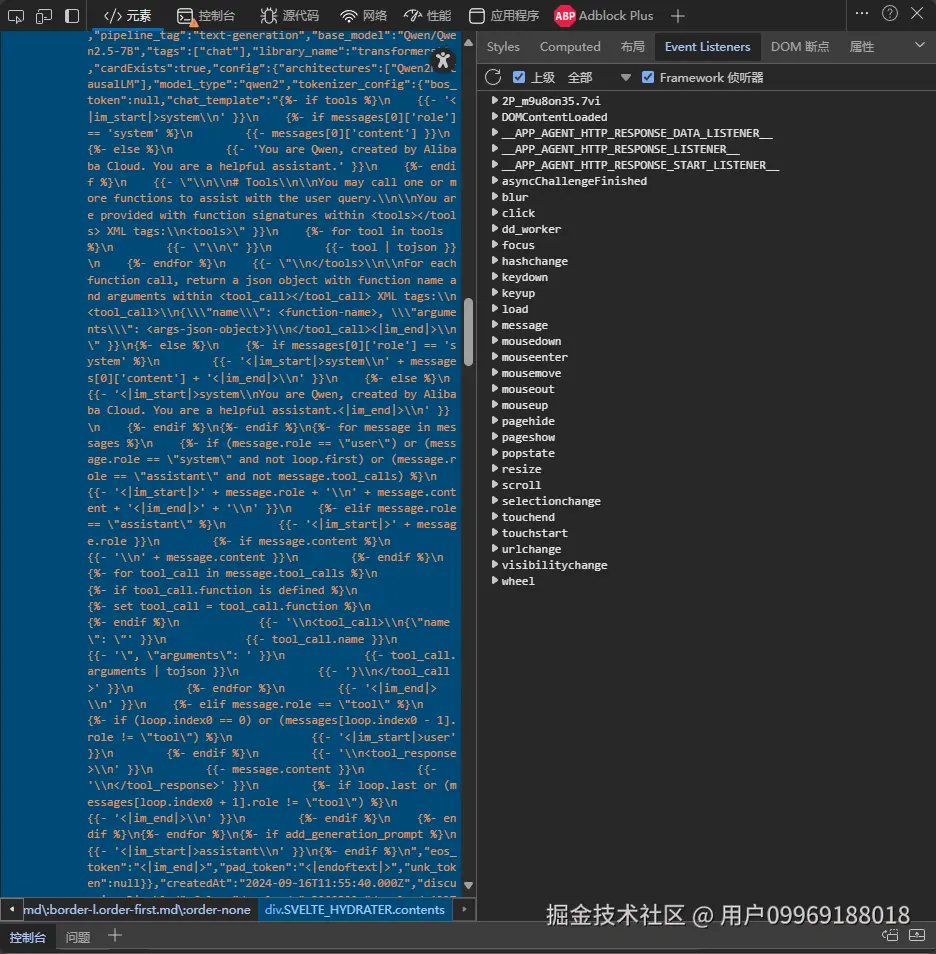Toggle the 上级 ancestors checkbox
936x954 pixels.
[519, 77]
